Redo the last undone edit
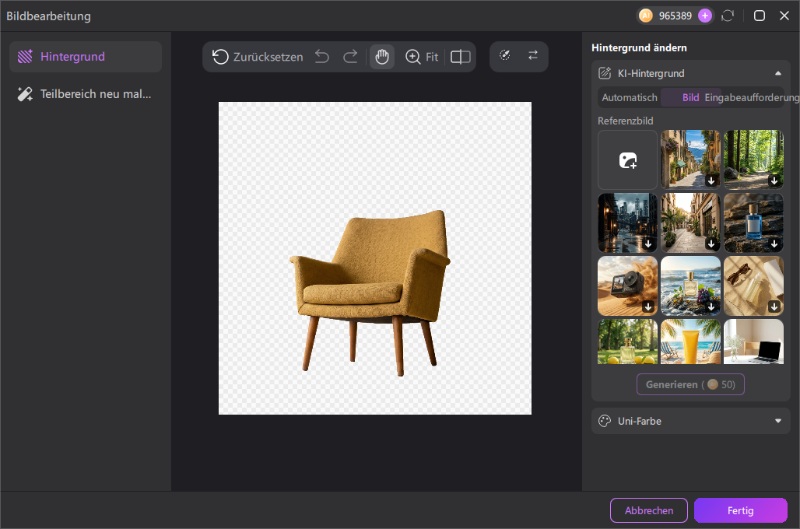800x529 pixels. tap(350, 57)
